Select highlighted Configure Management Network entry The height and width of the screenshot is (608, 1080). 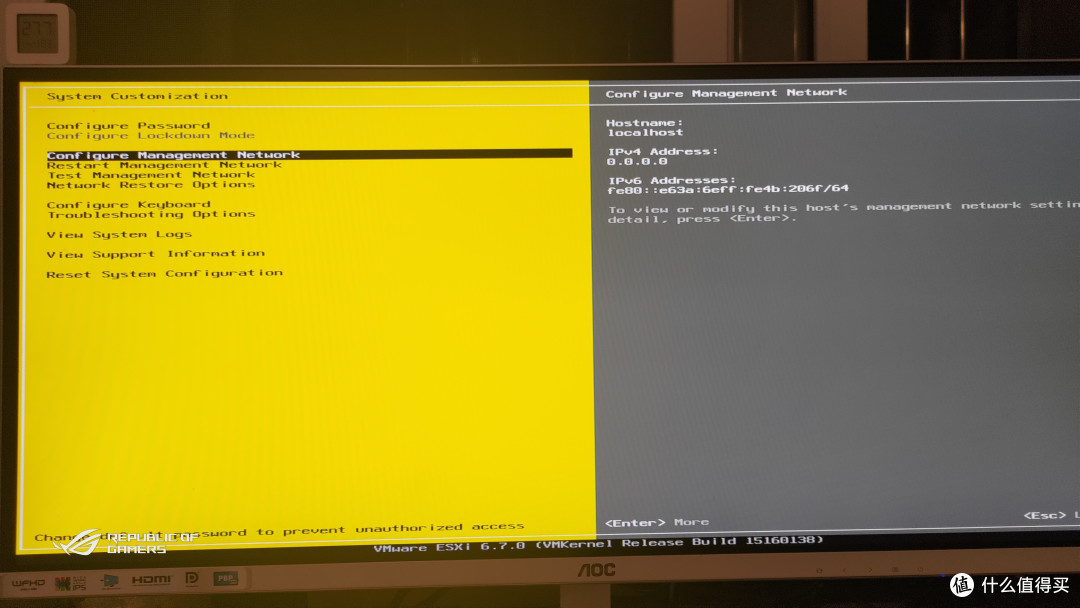click(x=309, y=154)
